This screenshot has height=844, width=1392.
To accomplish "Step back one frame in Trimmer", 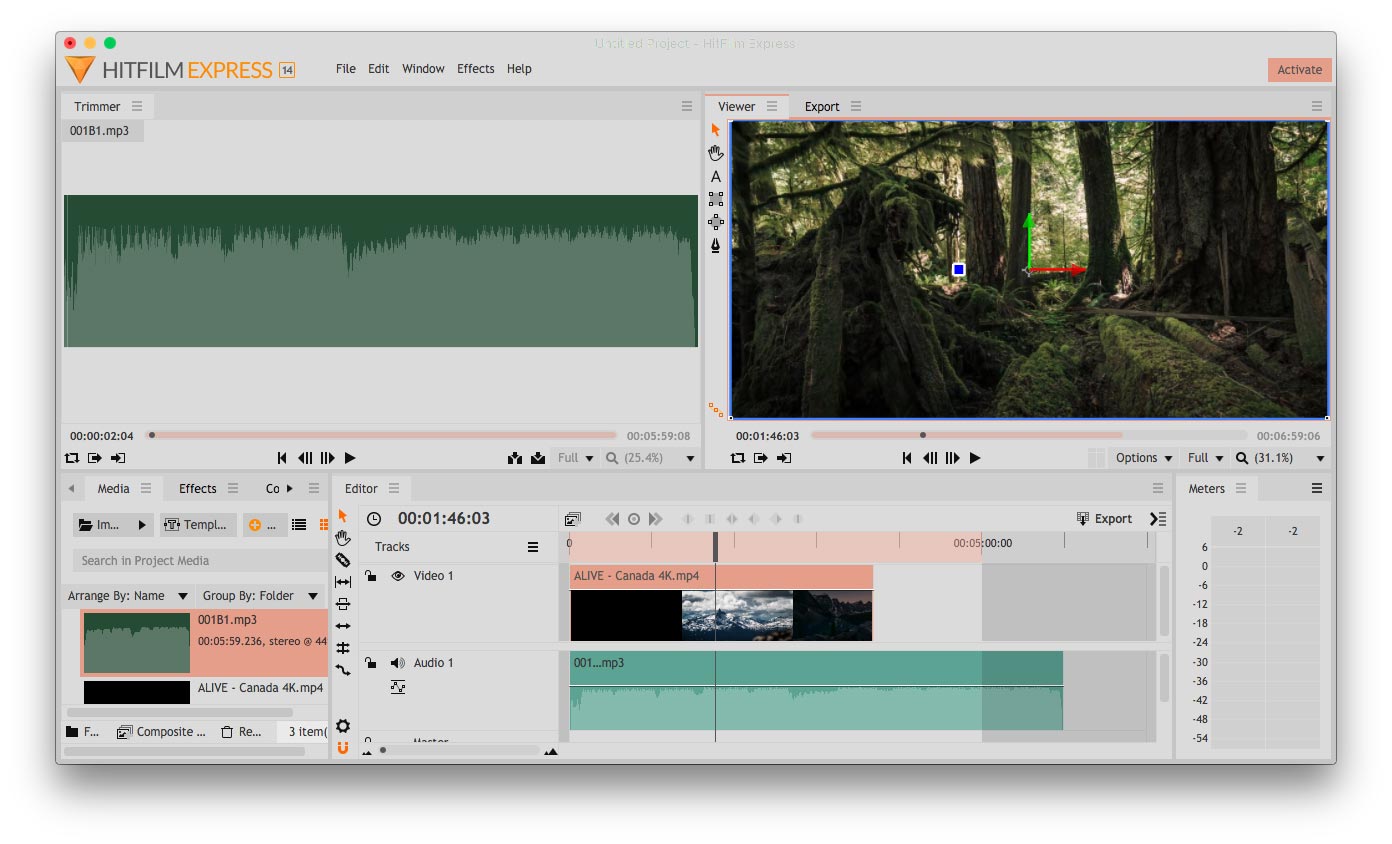I will click(x=305, y=458).
